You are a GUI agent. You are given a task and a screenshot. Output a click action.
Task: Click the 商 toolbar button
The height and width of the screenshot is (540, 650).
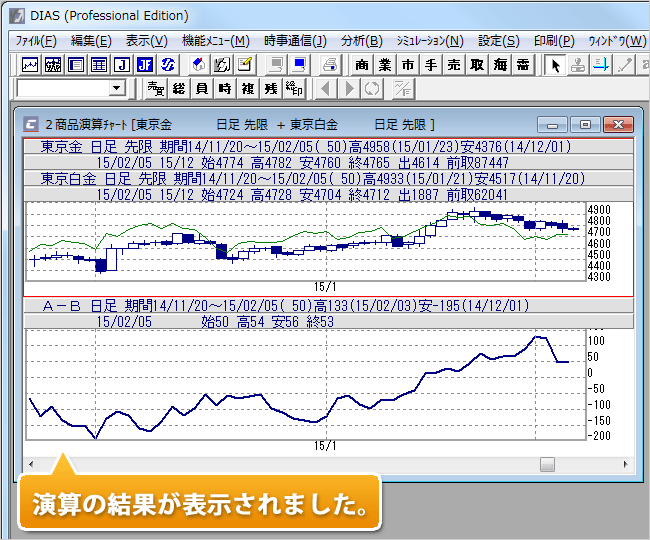[362, 65]
